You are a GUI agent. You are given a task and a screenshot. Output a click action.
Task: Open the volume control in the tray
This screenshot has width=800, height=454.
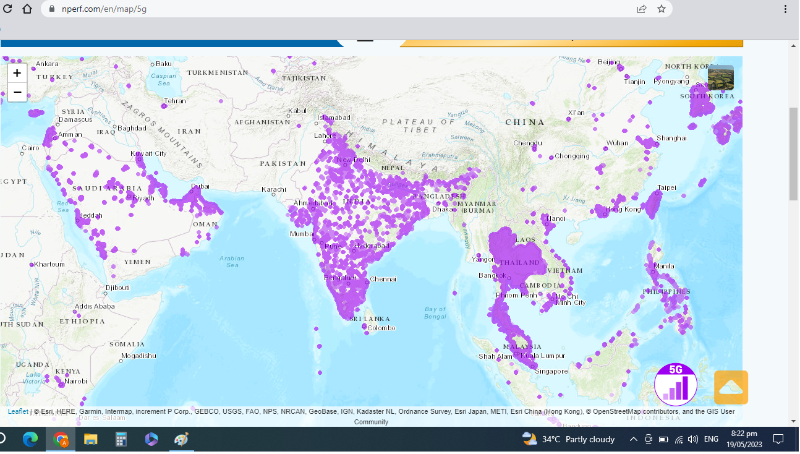[693, 439]
